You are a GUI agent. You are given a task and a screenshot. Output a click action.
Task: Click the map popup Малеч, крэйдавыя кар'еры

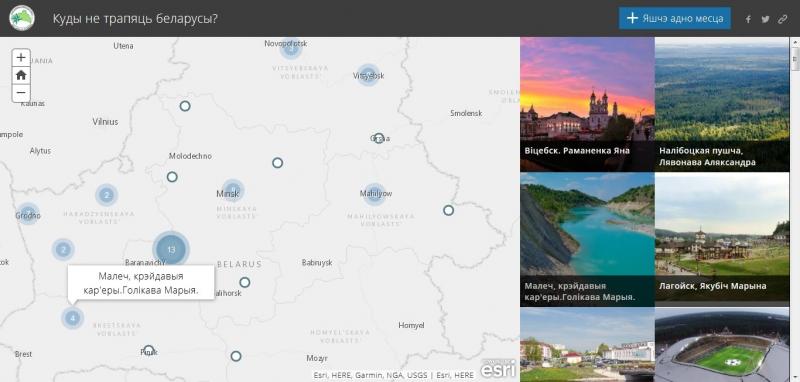pos(141,283)
